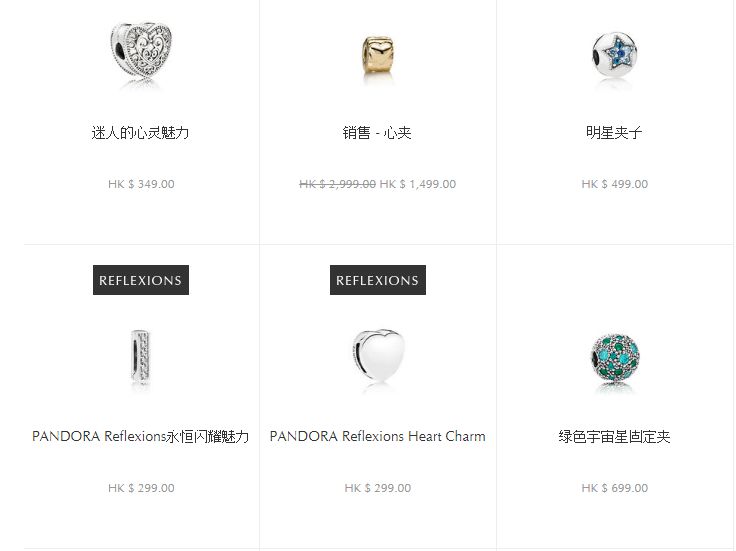Open the 迷人的心灵魅力 product title
Screen dimensions: 736x551
(x=140, y=133)
